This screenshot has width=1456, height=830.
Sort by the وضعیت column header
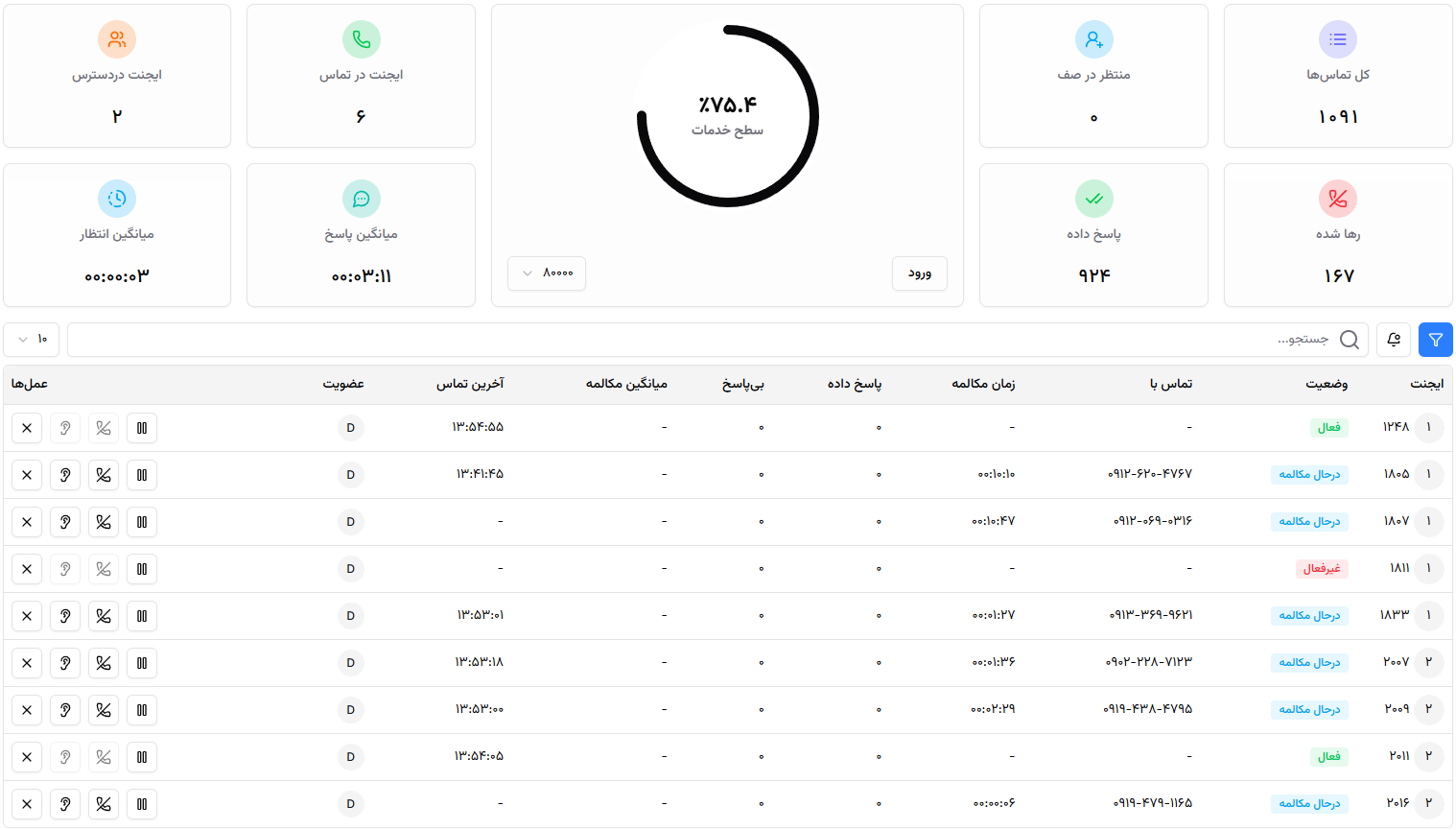point(1326,384)
